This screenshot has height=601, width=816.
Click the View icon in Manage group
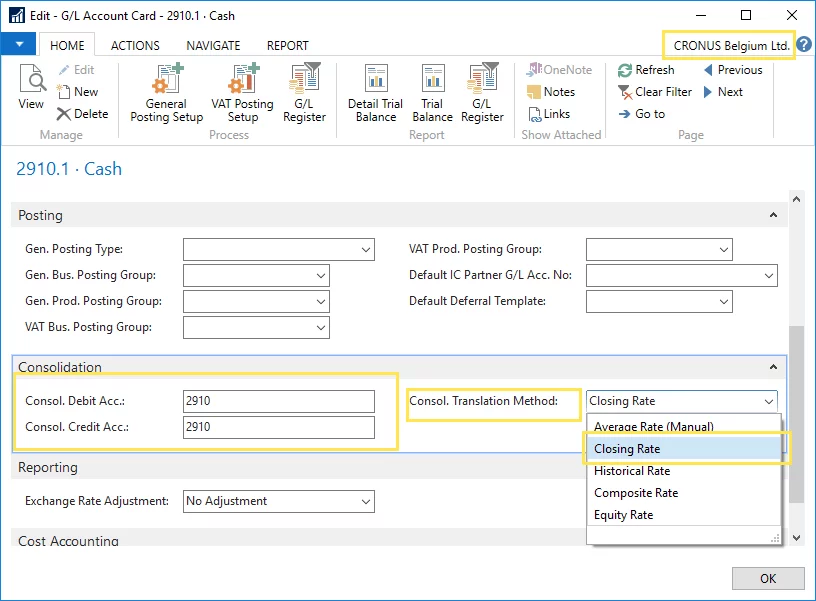pos(31,88)
